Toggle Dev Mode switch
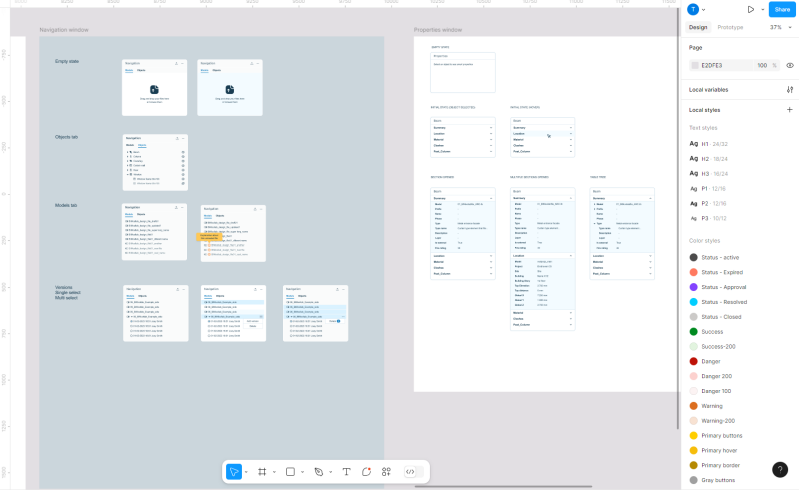 (413, 472)
